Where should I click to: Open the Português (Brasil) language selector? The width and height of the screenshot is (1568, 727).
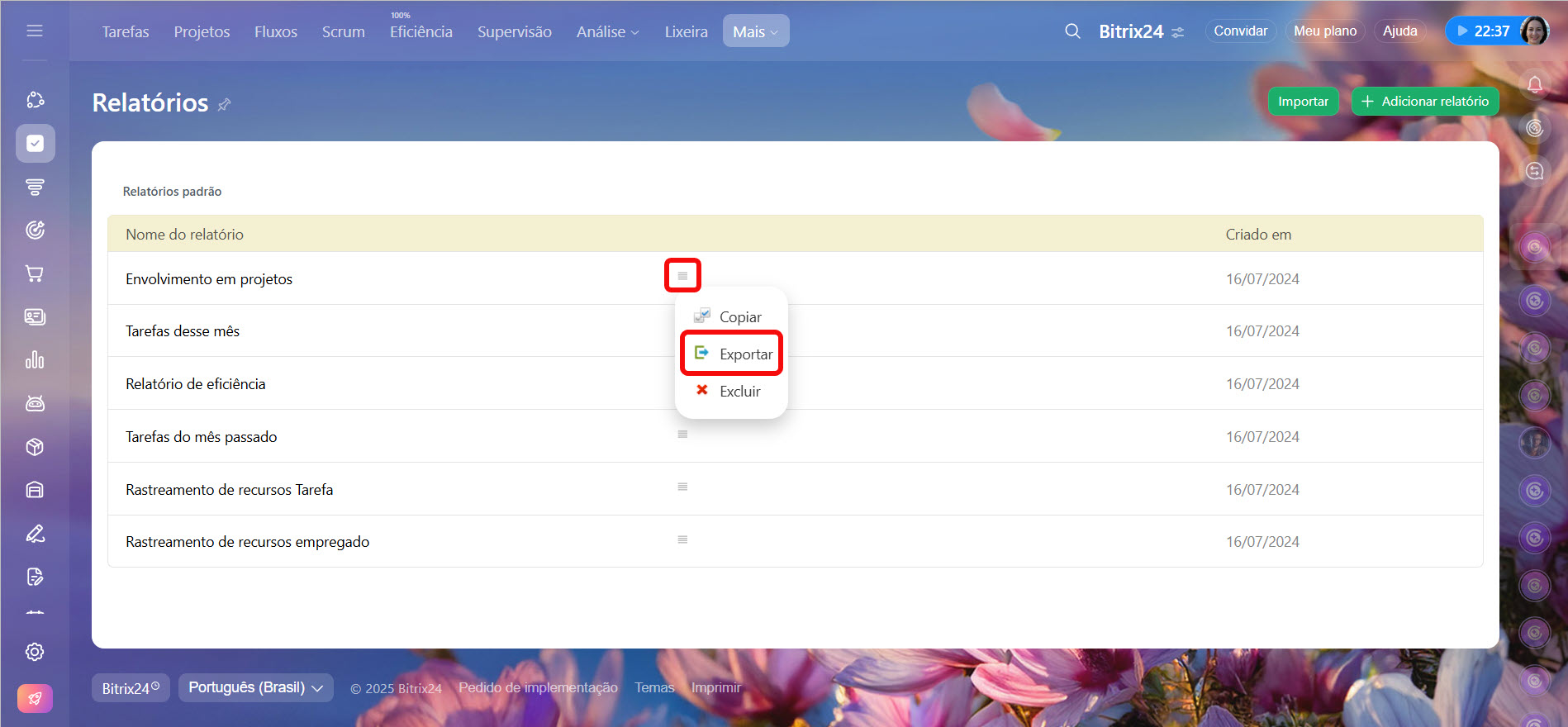[255, 687]
